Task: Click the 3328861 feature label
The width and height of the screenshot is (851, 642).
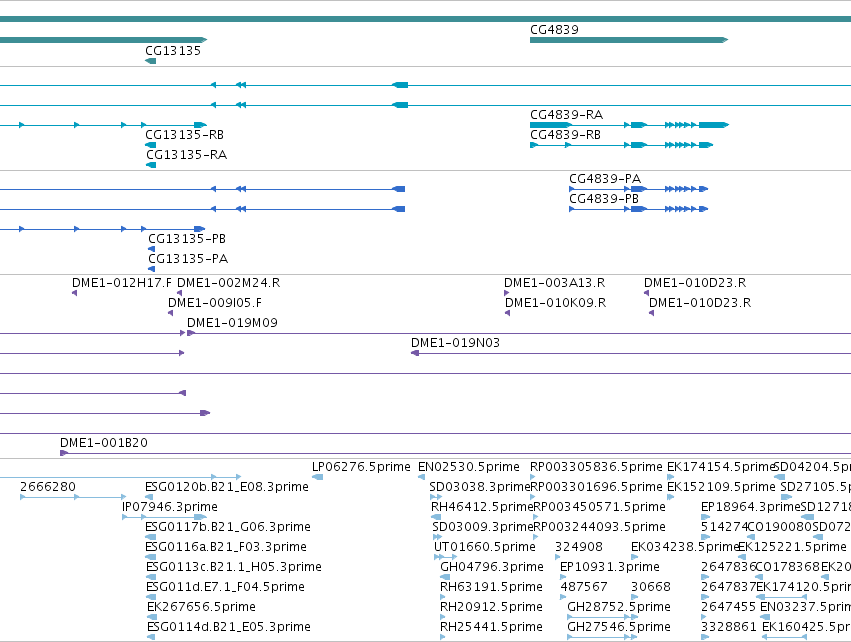Action: click(x=728, y=627)
